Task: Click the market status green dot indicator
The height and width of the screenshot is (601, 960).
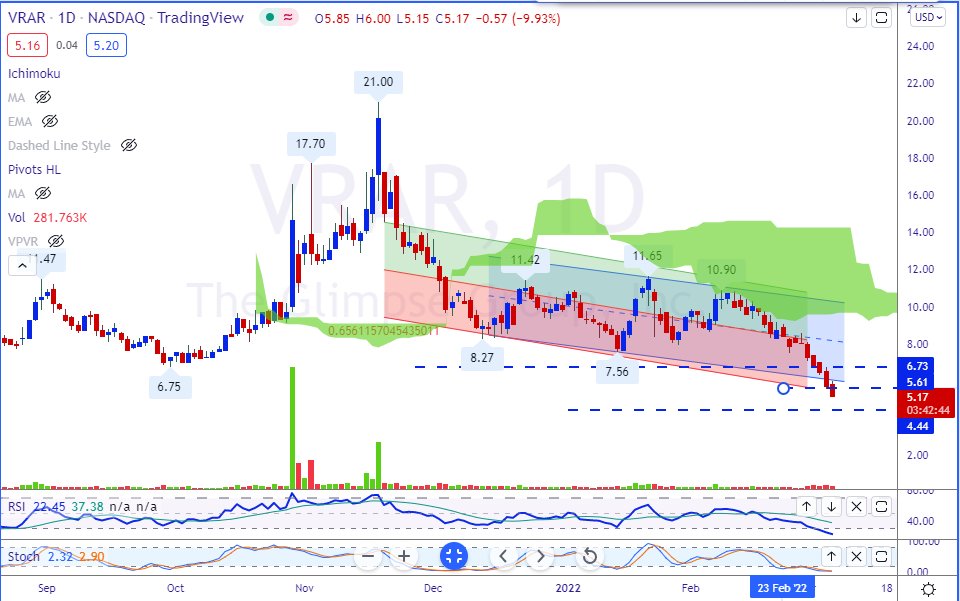Action: (269, 18)
